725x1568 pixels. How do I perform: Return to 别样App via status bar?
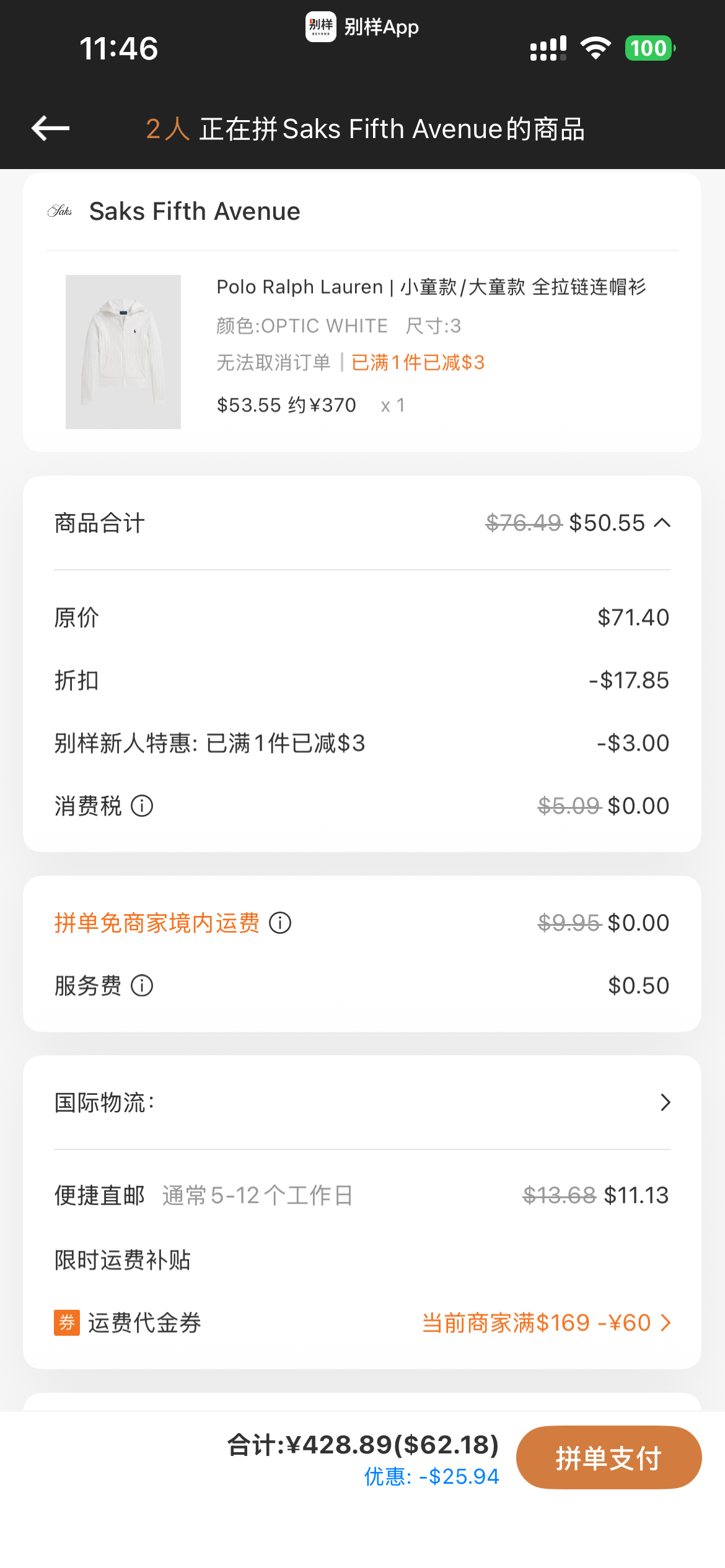click(362, 27)
